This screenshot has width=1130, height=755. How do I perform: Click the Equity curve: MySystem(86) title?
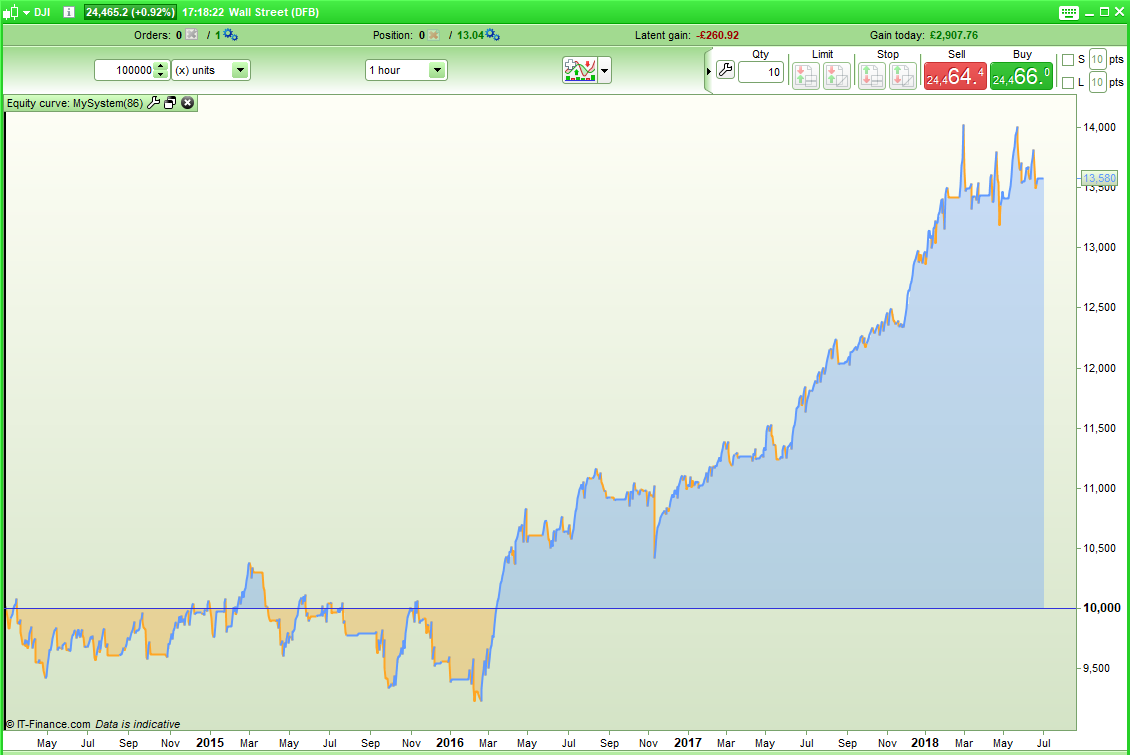click(x=75, y=103)
